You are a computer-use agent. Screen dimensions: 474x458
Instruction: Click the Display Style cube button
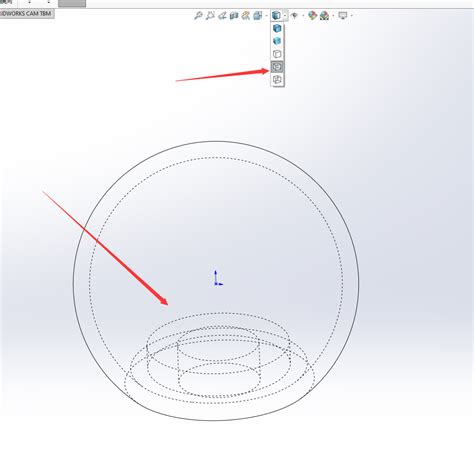[x=276, y=15]
